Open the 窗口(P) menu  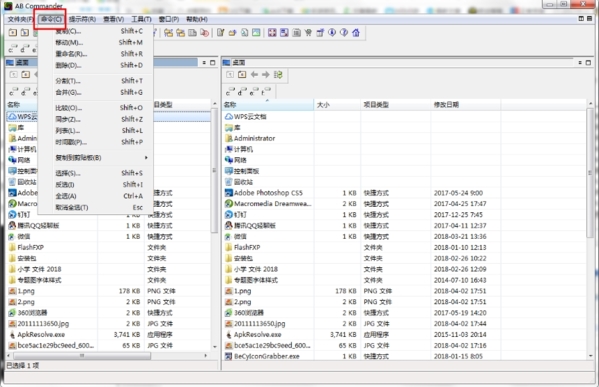tap(169, 19)
